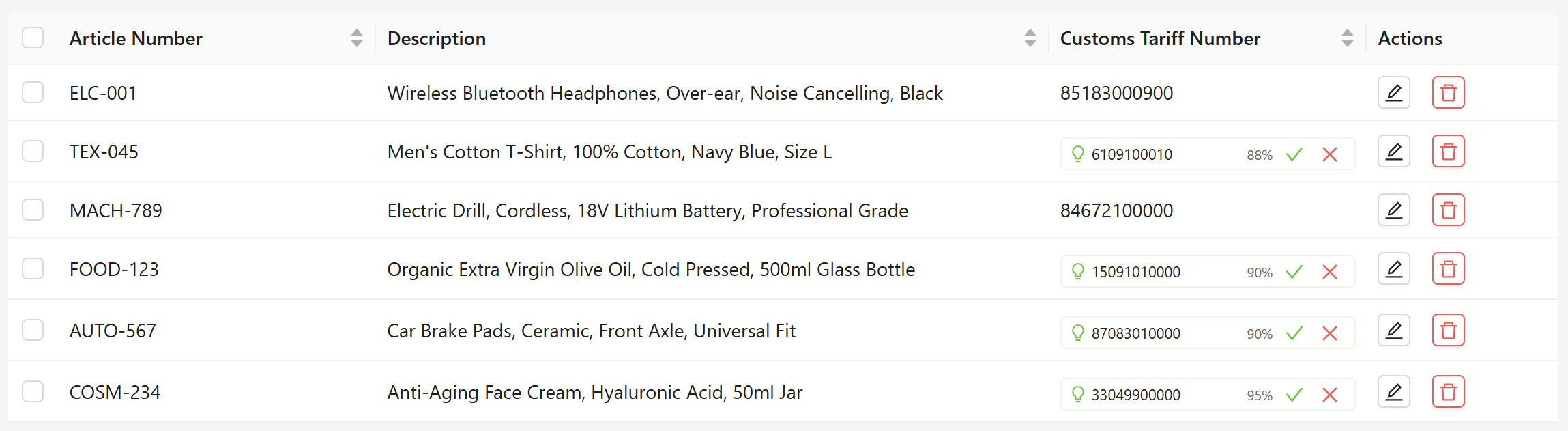This screenshot has width=1568, height=431.
Task: Sort table by Description column arrows
Action: (1030, 38)
